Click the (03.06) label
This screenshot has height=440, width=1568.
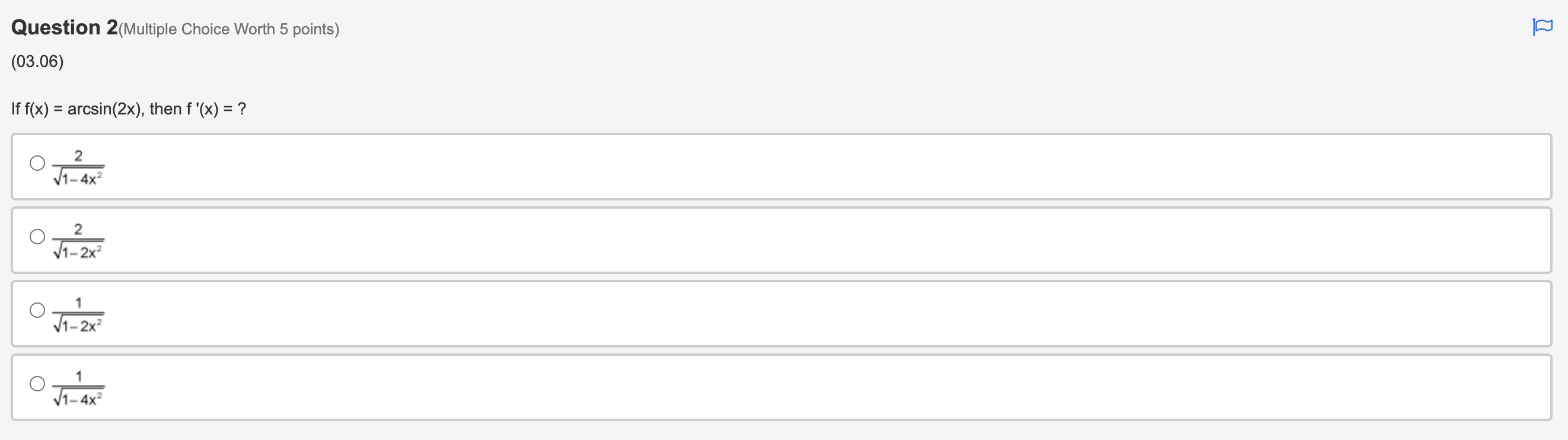(x=38, y=62)
